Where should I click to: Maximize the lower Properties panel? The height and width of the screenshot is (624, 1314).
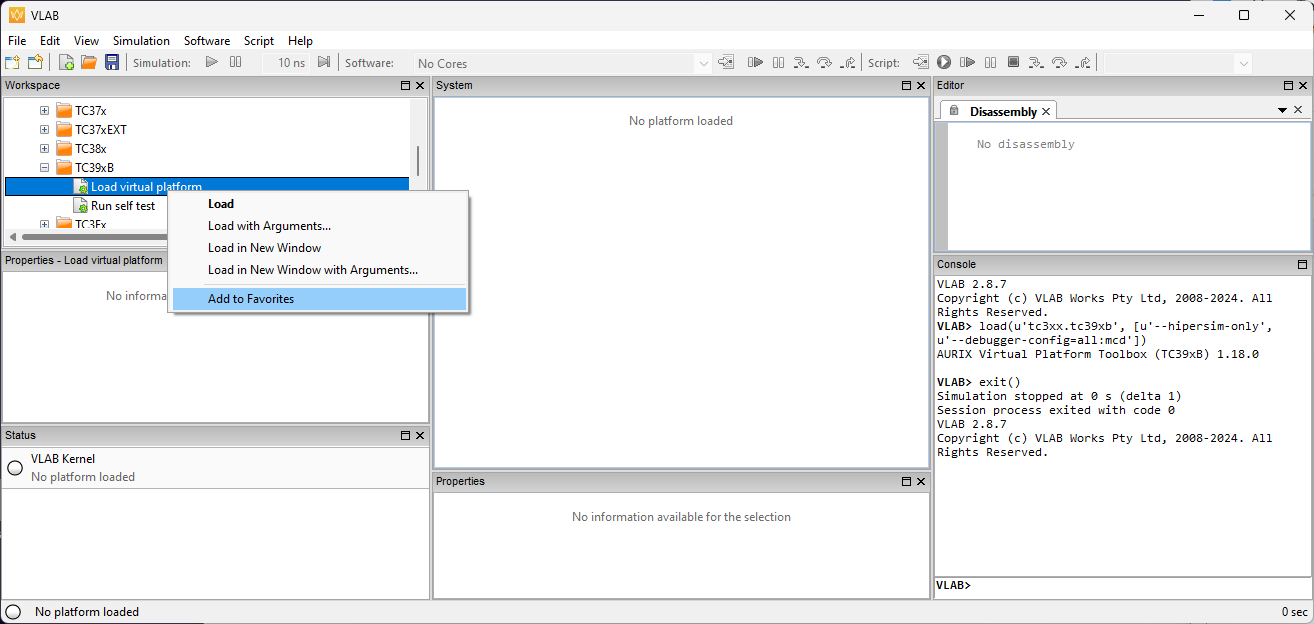point(906,482)
